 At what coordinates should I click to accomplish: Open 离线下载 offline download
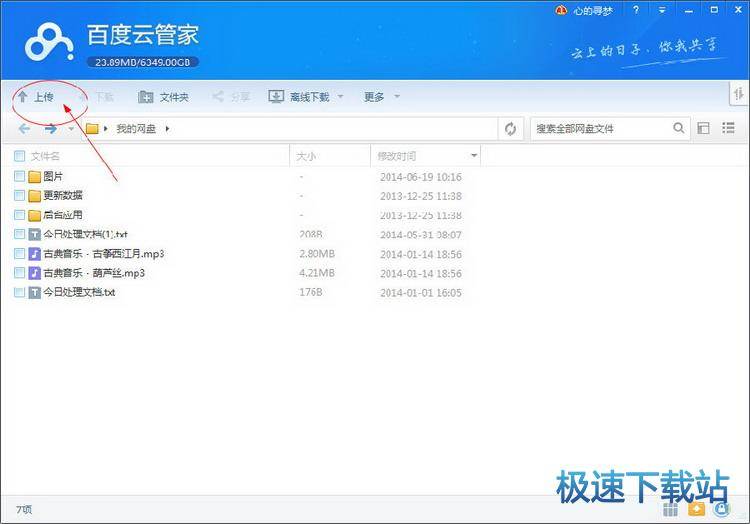point(298,97)
